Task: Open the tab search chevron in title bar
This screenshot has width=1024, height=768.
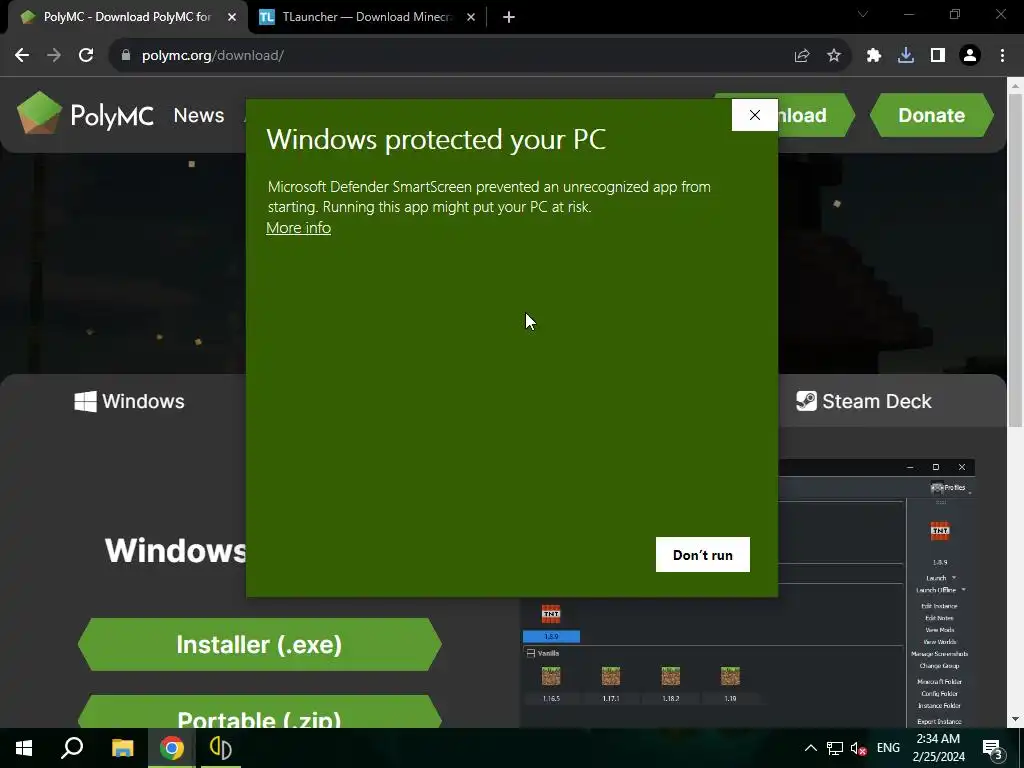Action: tap(863, 14)
